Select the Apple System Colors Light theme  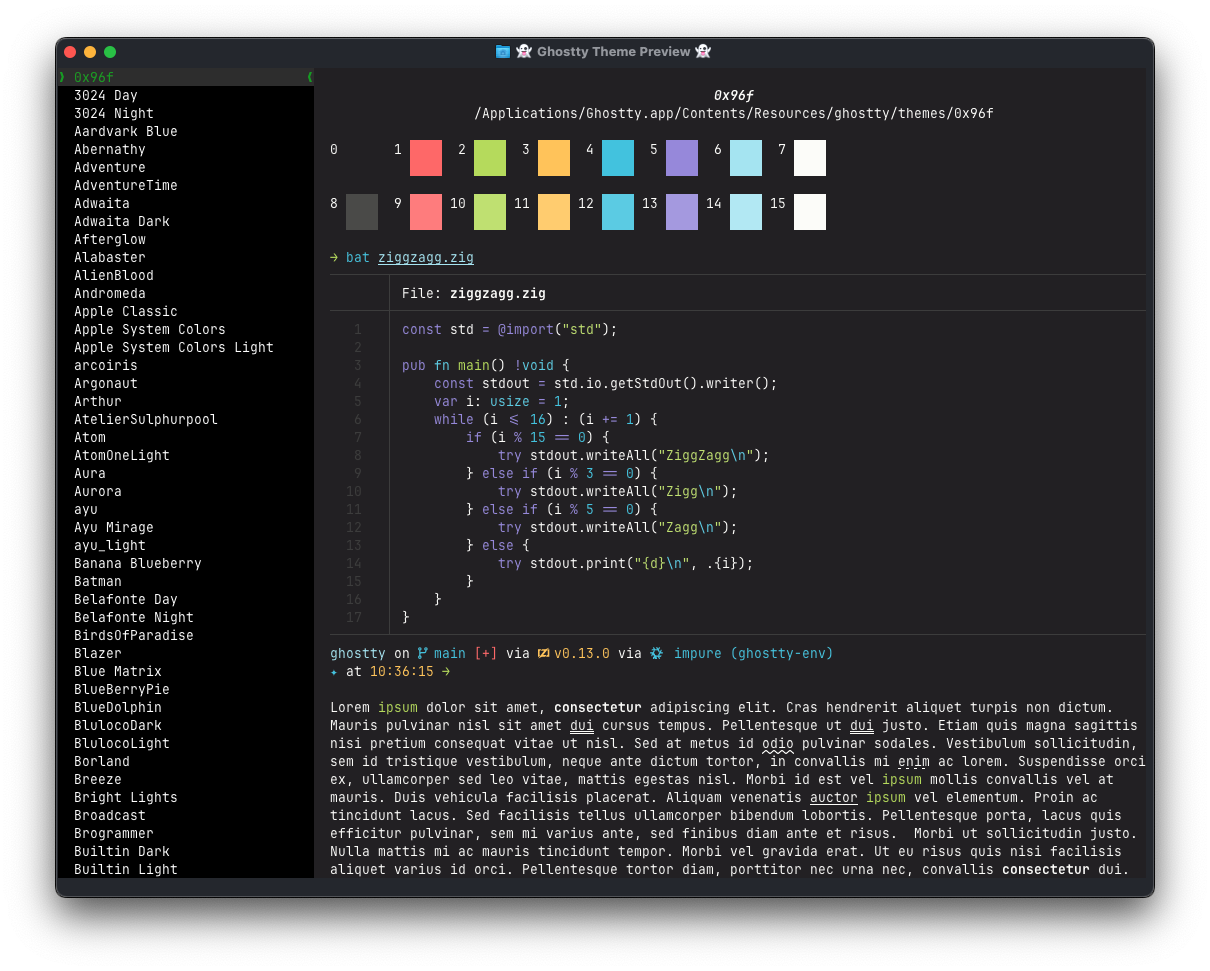point(174,348)
